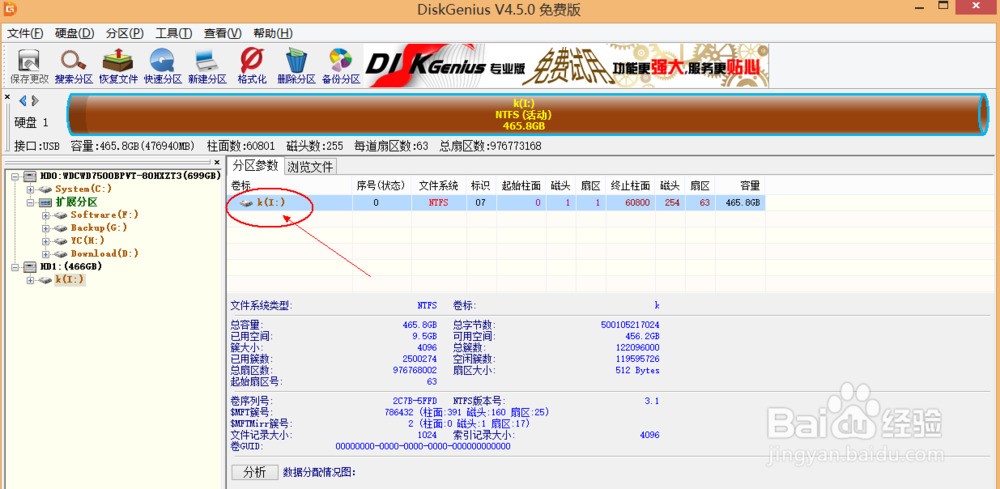This screenshot has height=489, width=1000.
Task: Click the 卷标 column header
Action: coord(290,186)
